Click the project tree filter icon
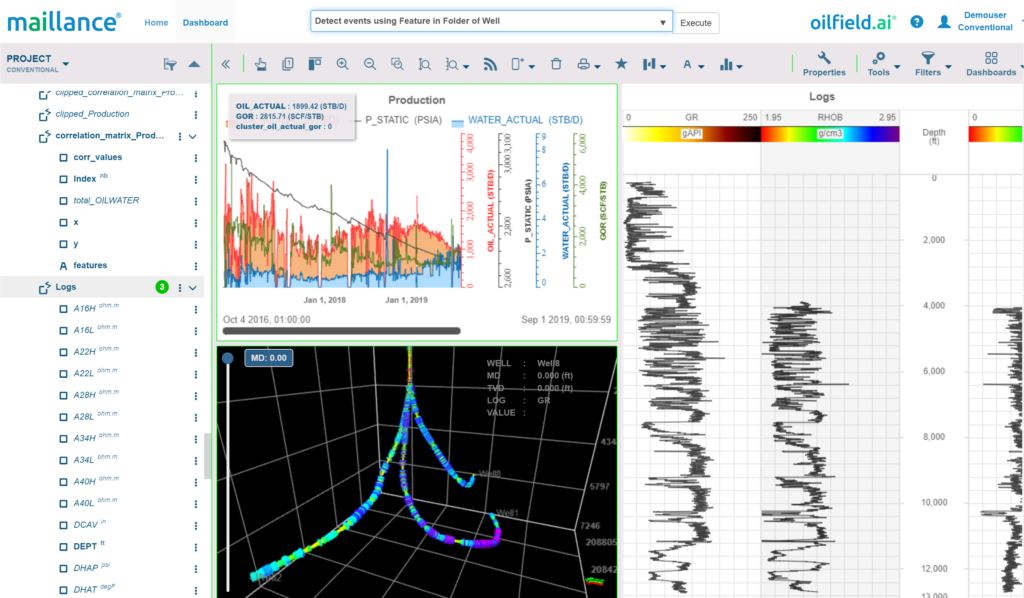 (170, 64)
